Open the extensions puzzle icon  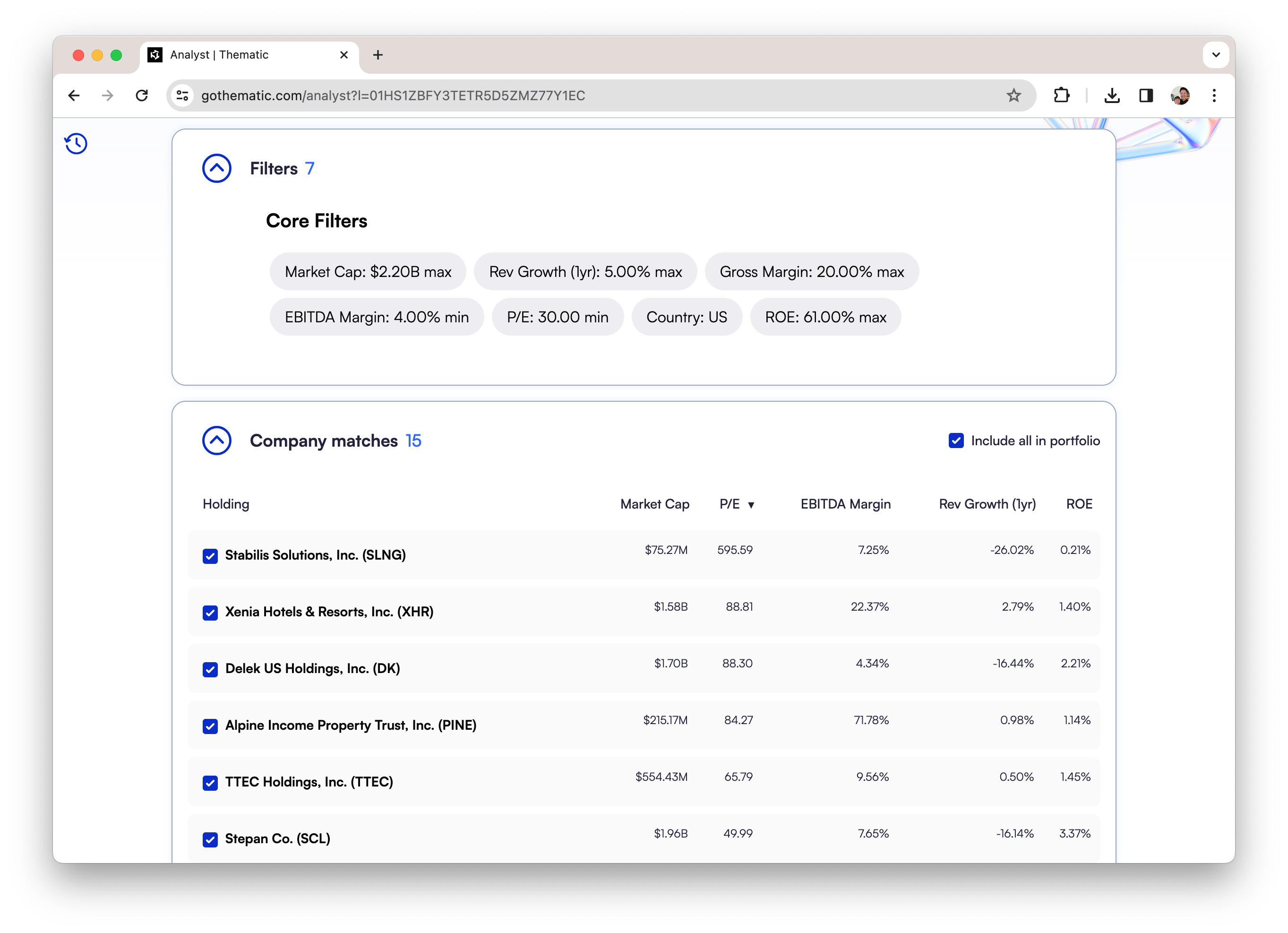point(1061,95)
